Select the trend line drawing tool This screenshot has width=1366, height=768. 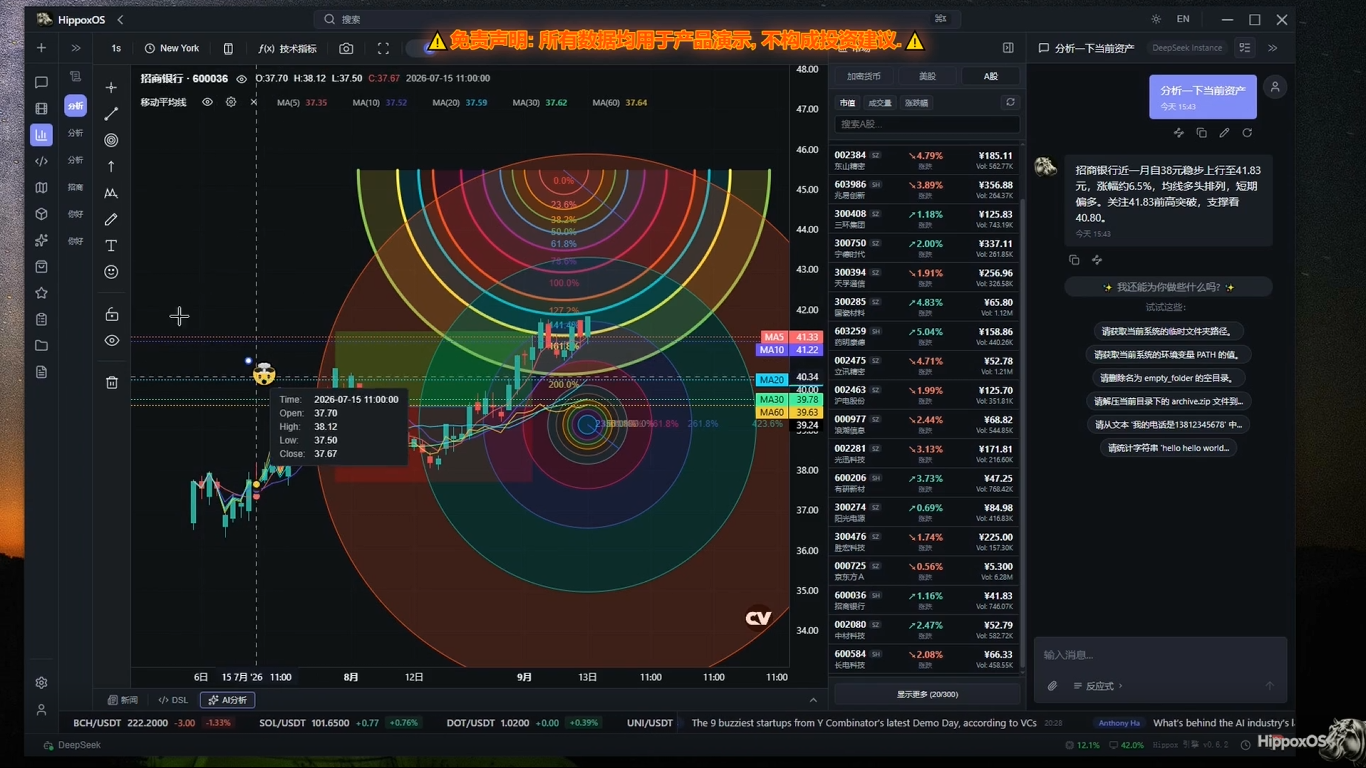point(111,114)
